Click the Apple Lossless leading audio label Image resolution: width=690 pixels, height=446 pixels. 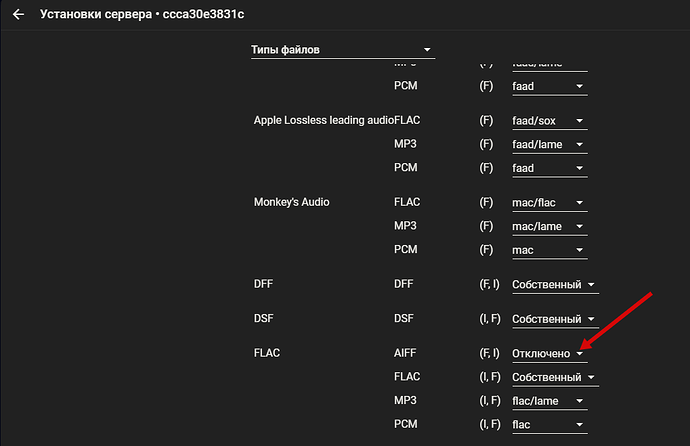(323, 121)
